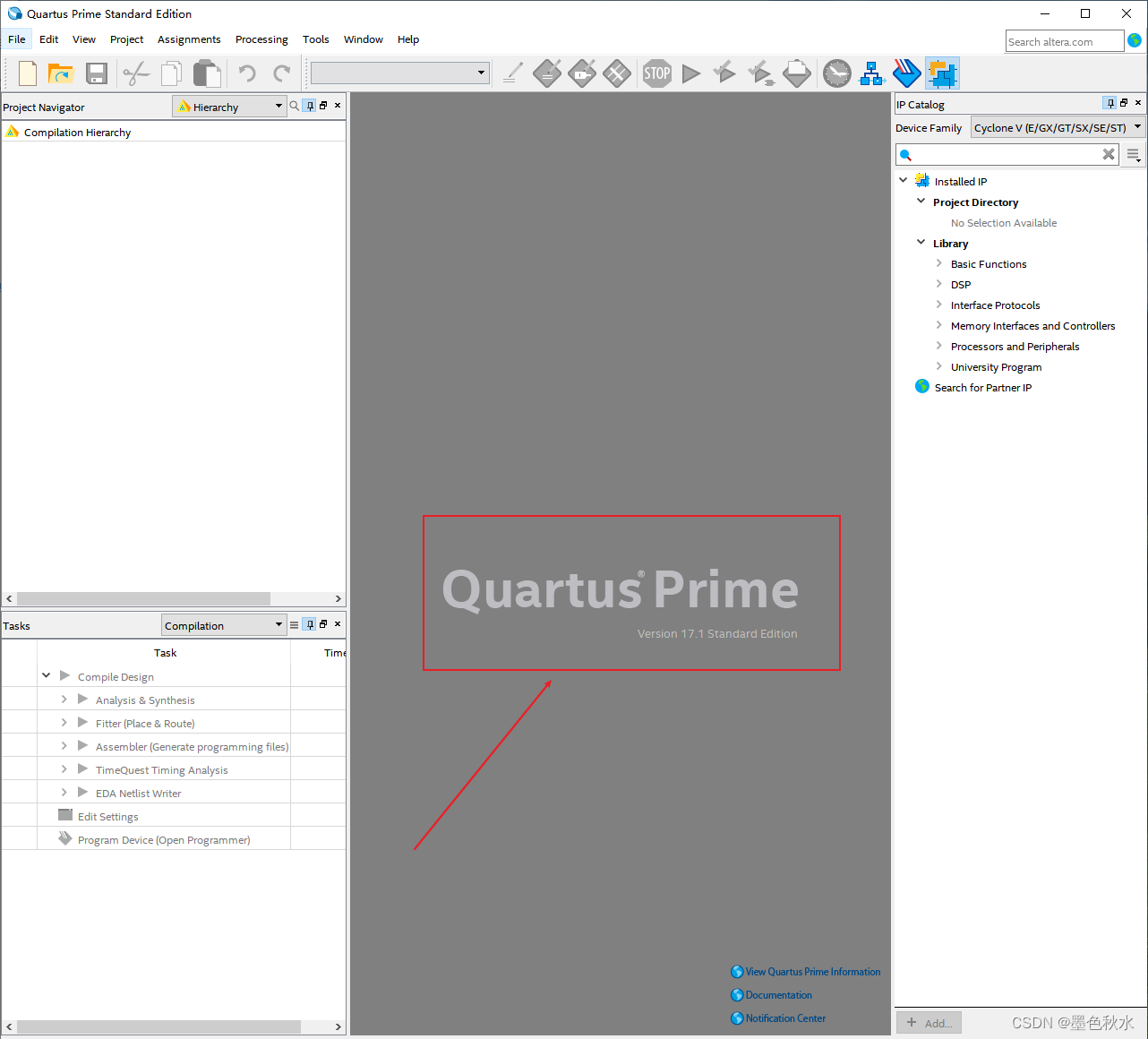Clear the IP Catalog search with the X
Screen dimensions: 1148x1039
[x=1109, y=154]
